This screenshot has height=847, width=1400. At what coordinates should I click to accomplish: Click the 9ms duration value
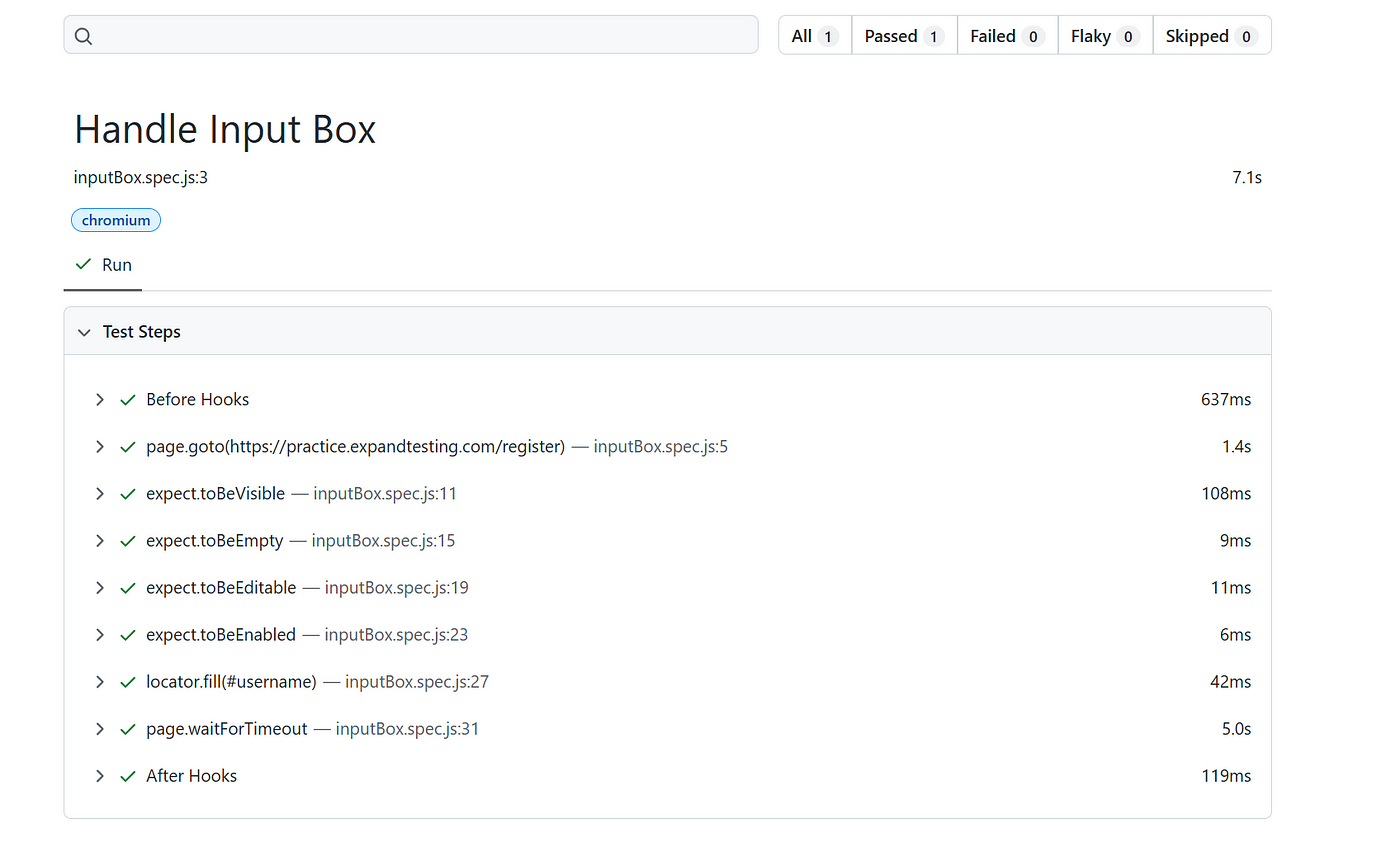coord(1235,541)
